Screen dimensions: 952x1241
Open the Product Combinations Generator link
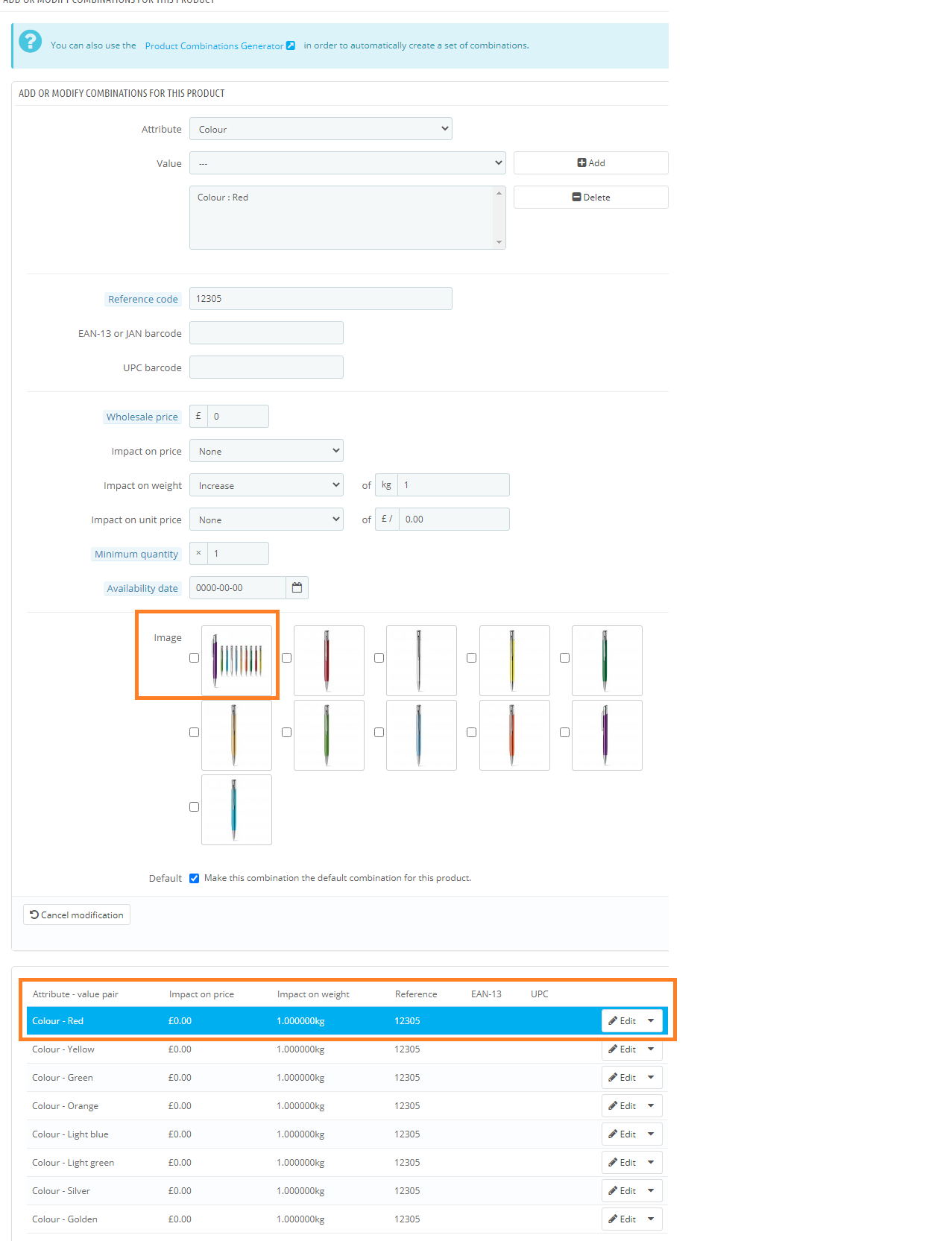click(x=220, y=45)
